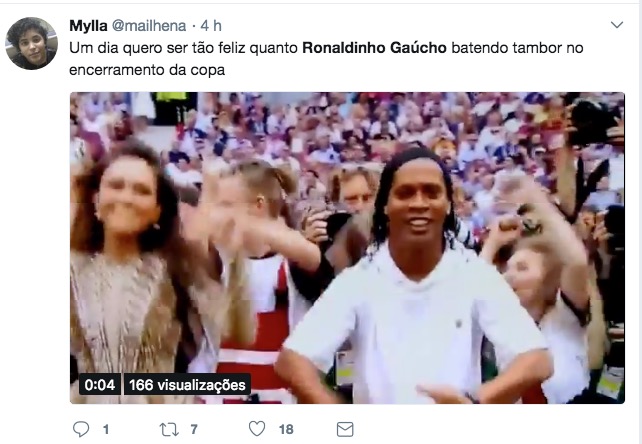642x444 pixels.
Task: Click the tweet text 'encerramento da copa'
Action: (x=147, y=70)
